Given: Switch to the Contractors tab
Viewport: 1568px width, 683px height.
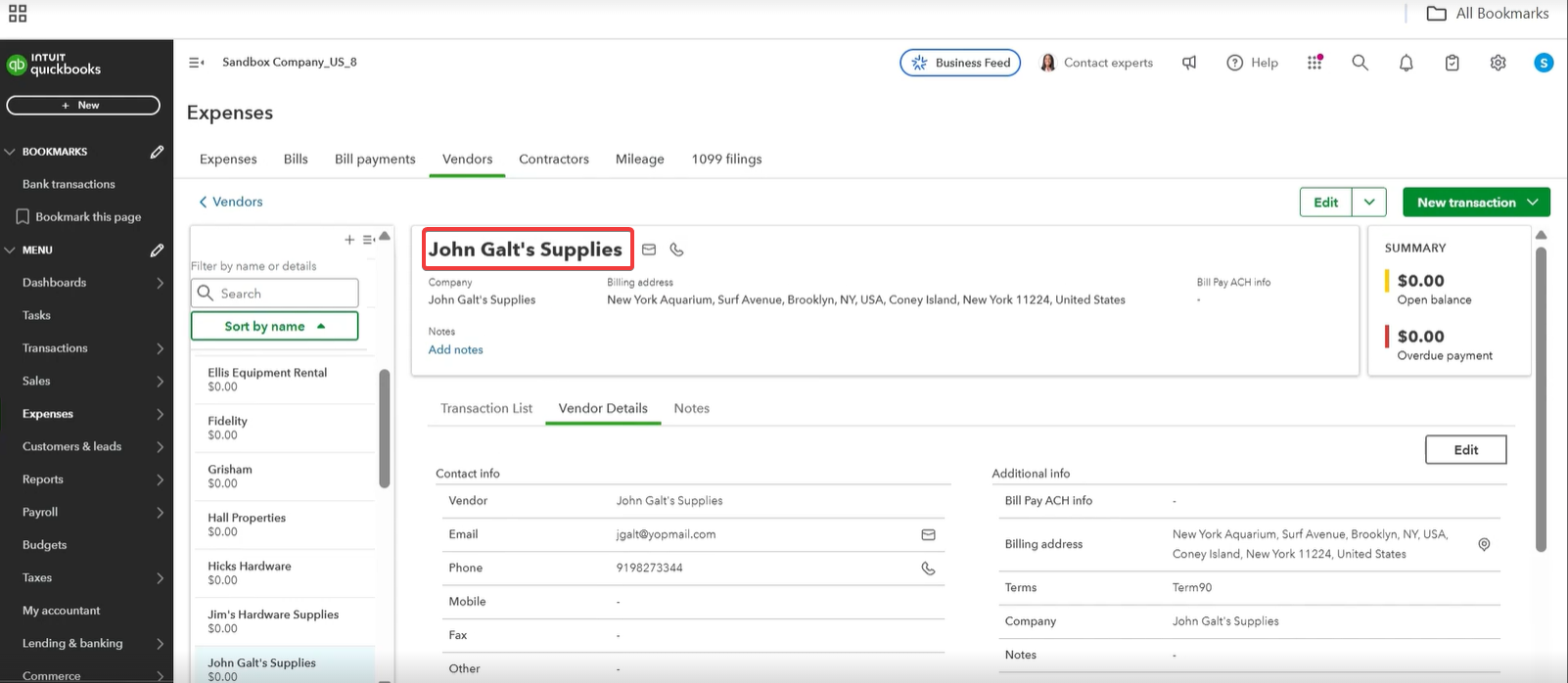Looking at the screenshot, I should tap(554, 159).
